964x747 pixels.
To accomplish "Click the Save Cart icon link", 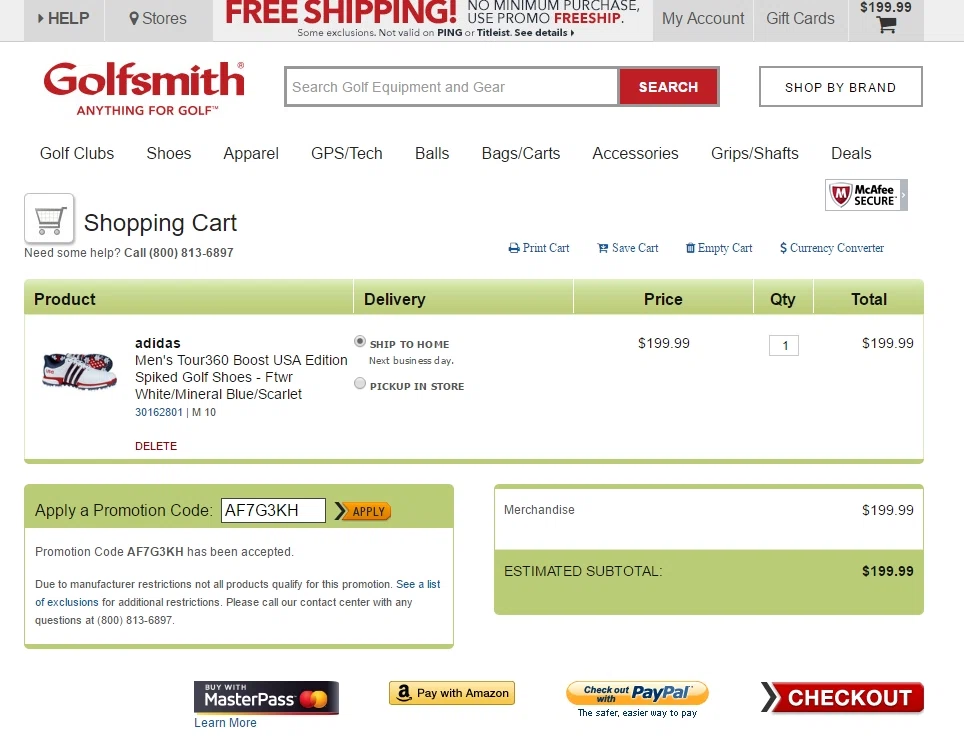I will (x=602, y=248).
